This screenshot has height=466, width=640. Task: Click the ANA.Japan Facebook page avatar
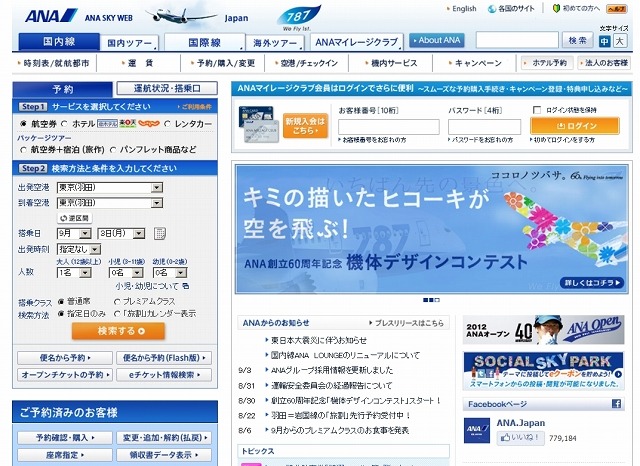477,430
